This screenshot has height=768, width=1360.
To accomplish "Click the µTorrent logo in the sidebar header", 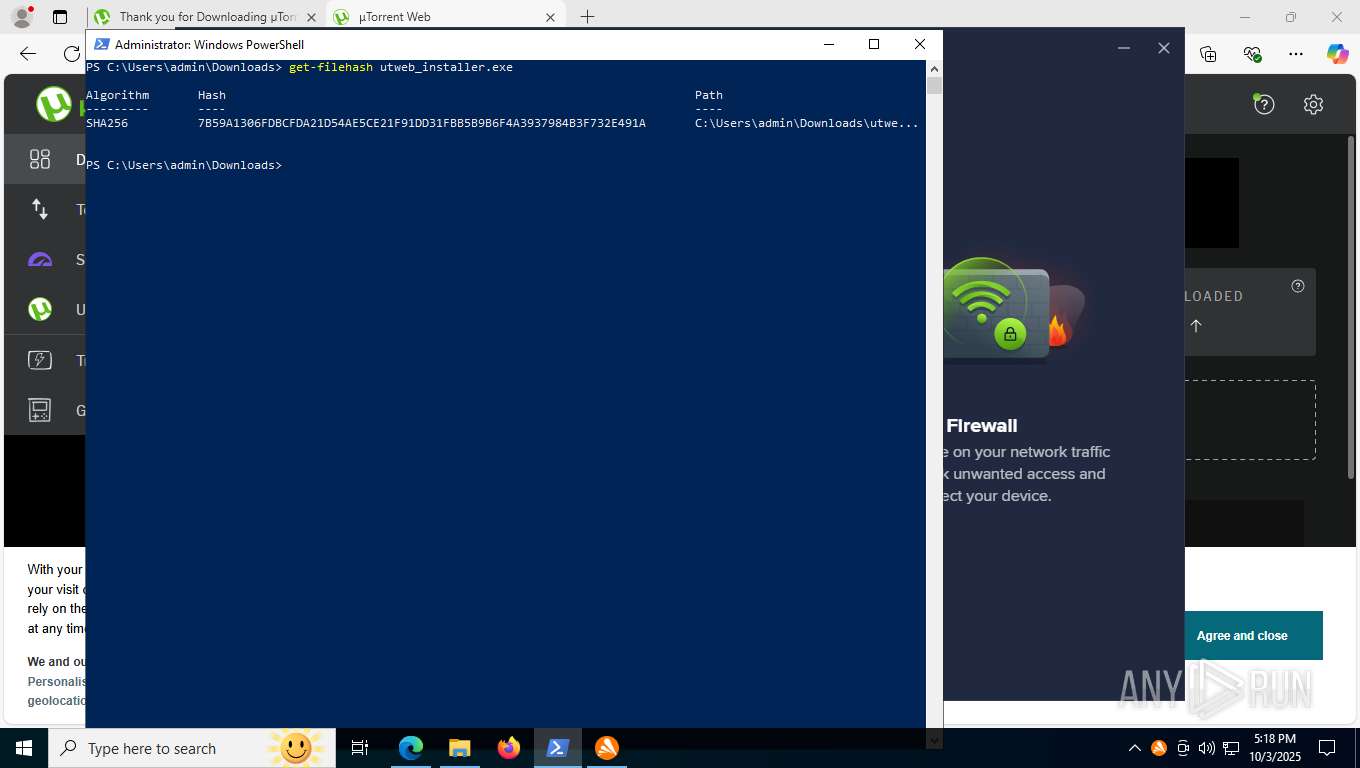I will [54, 104].
